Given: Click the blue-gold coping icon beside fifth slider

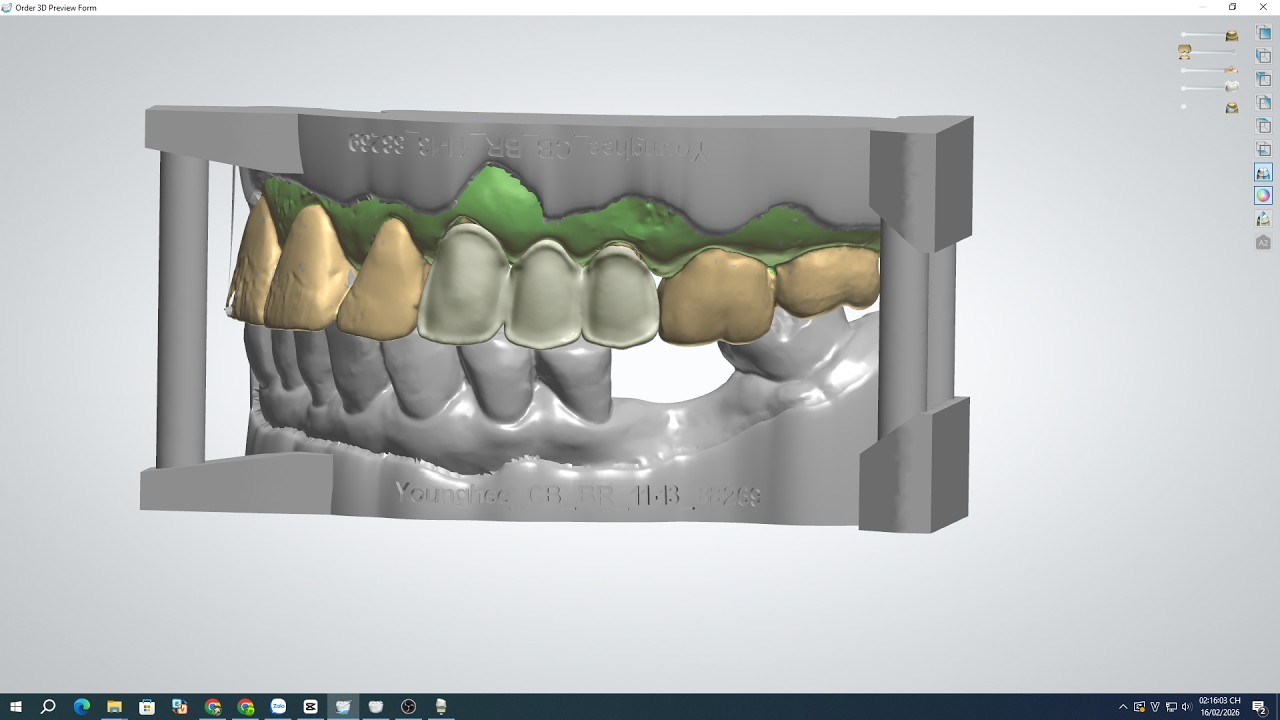Looking at the screenshot, I should [1232, 107].
